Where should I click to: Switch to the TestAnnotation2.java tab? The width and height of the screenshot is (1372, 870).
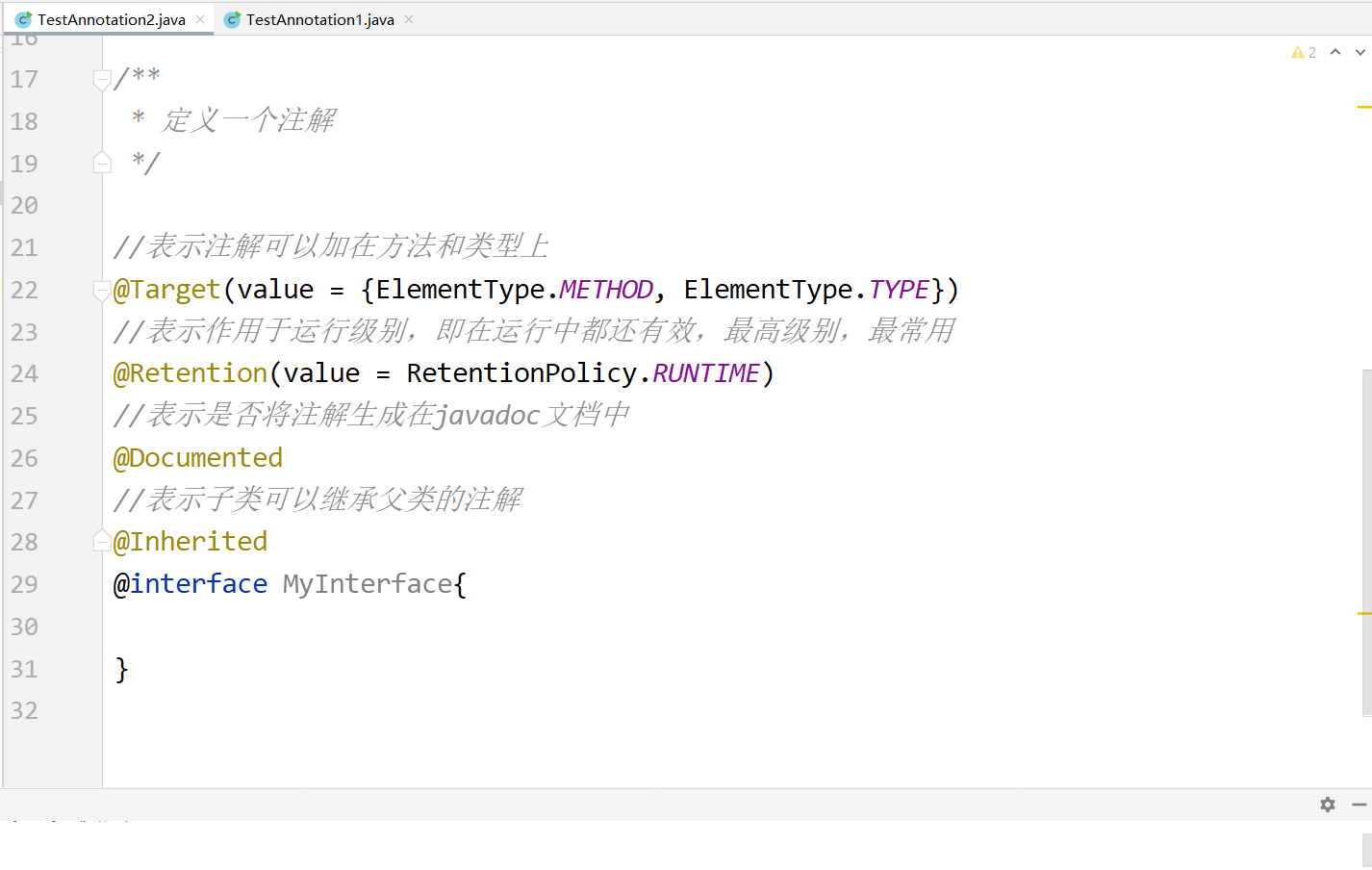tap(110, 19)
